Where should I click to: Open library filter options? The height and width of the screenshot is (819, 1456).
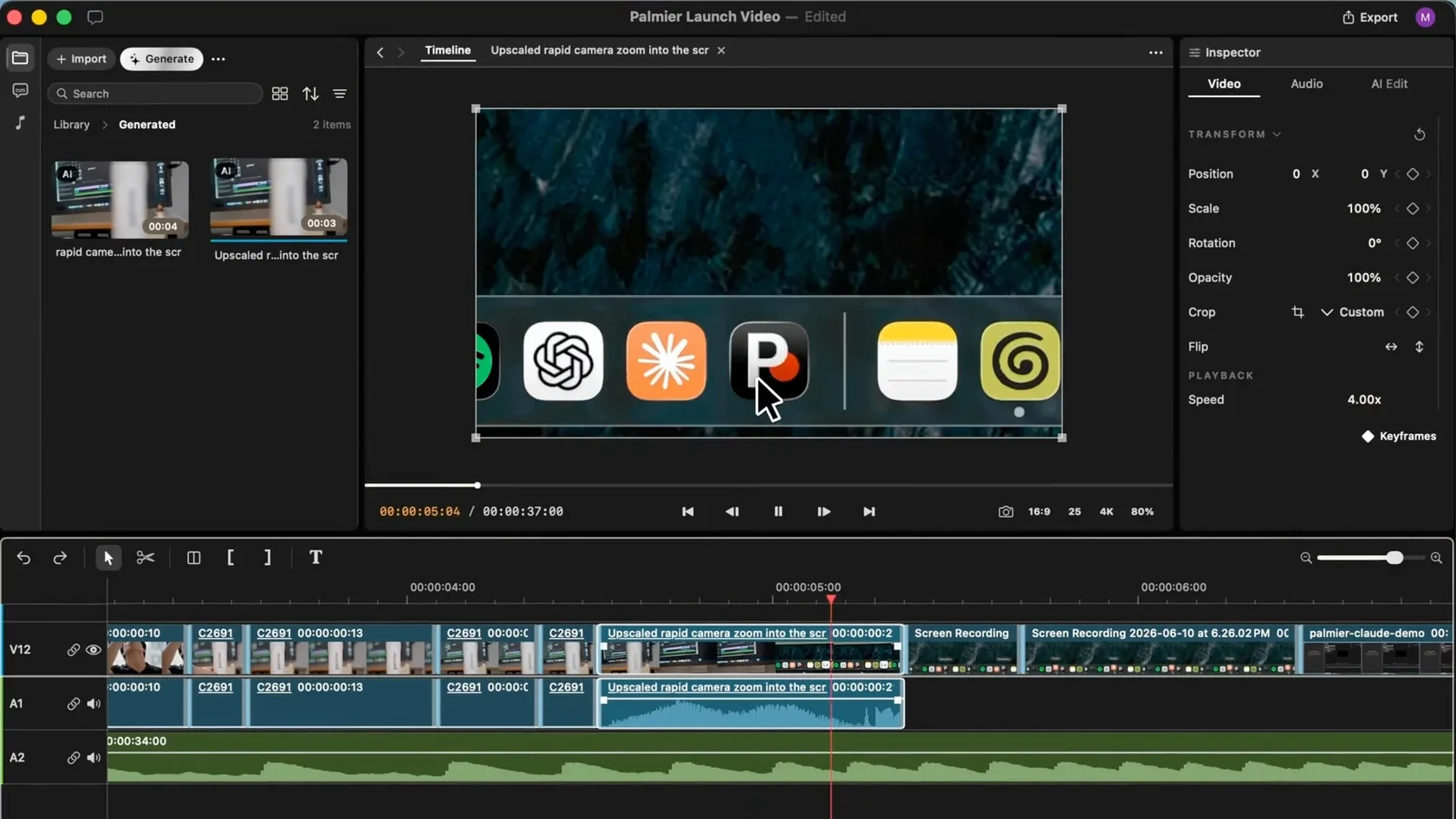340,94
